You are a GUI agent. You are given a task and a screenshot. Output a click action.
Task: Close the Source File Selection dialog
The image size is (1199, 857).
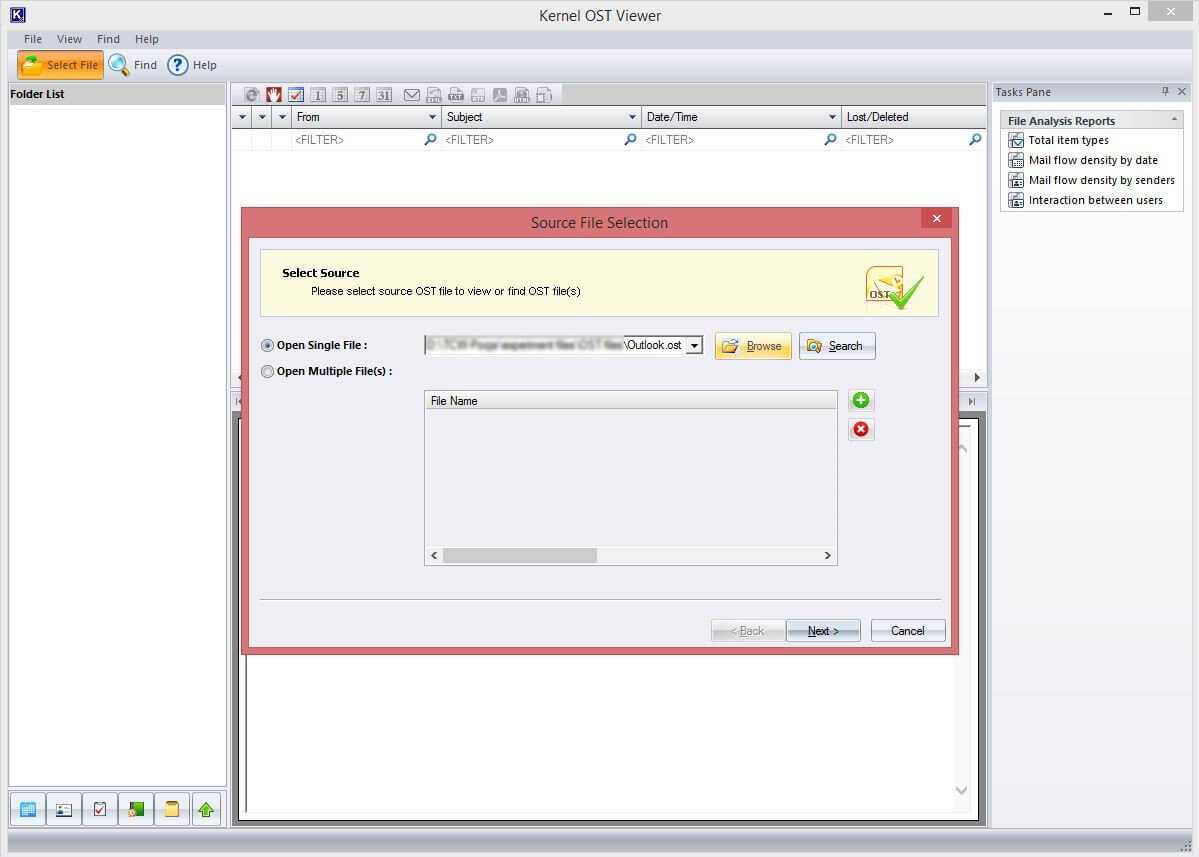pos(937,219)
